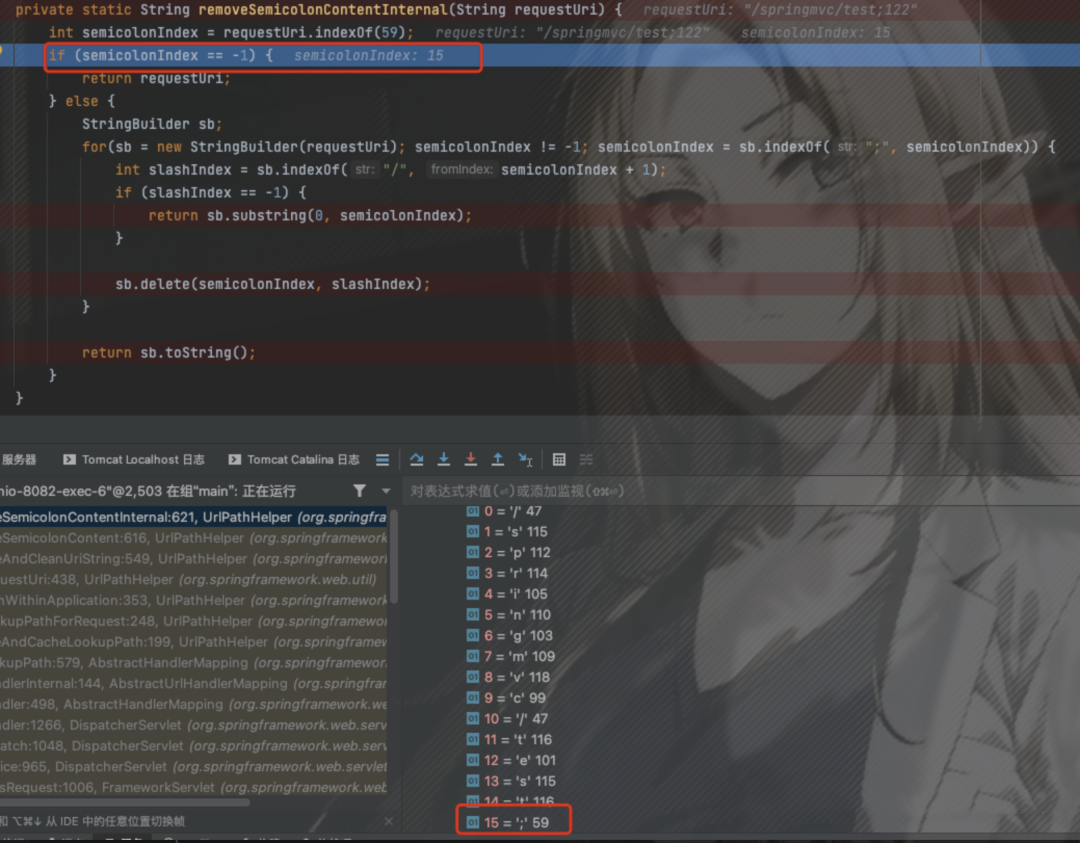Select variable row 1 = 's' 115
The height and width of the screenshot is (843, 1080).
click(507, 532)
